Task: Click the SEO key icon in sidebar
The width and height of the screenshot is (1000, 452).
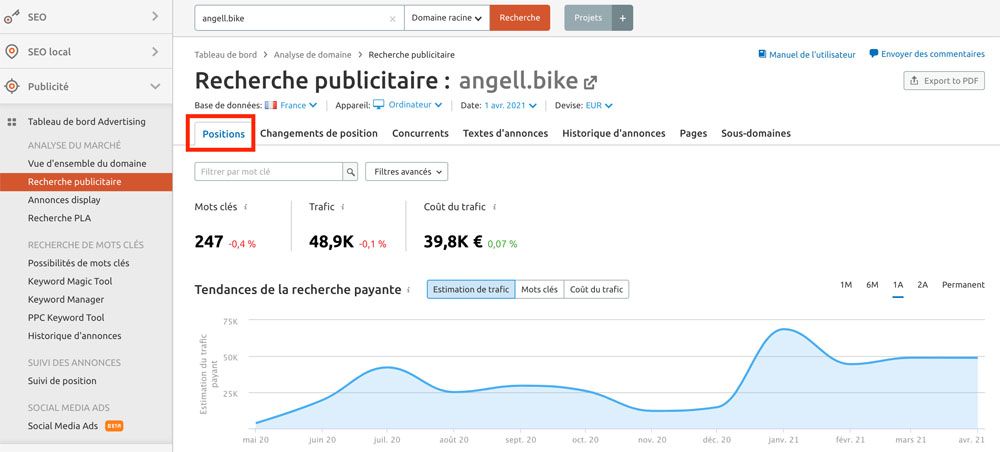Action: pyautogui.click(x=11, y=17)
